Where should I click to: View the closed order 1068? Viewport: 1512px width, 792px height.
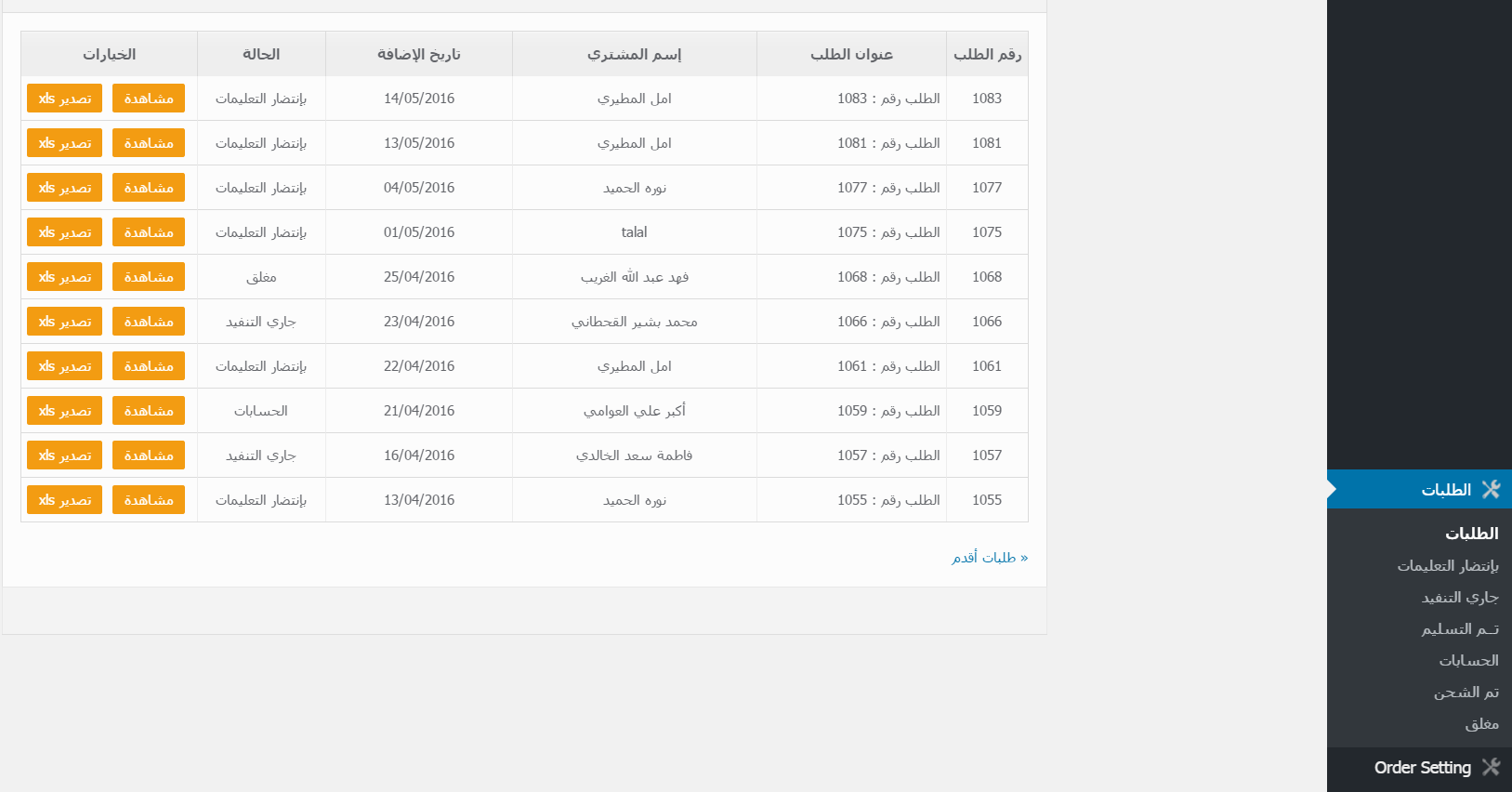coord(149,277)
